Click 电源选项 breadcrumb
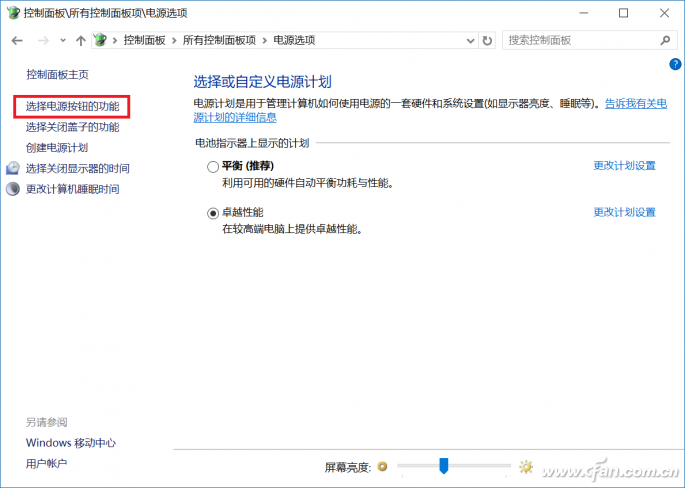Viewport: 685px width, 488px height. (x=294, y=40)
